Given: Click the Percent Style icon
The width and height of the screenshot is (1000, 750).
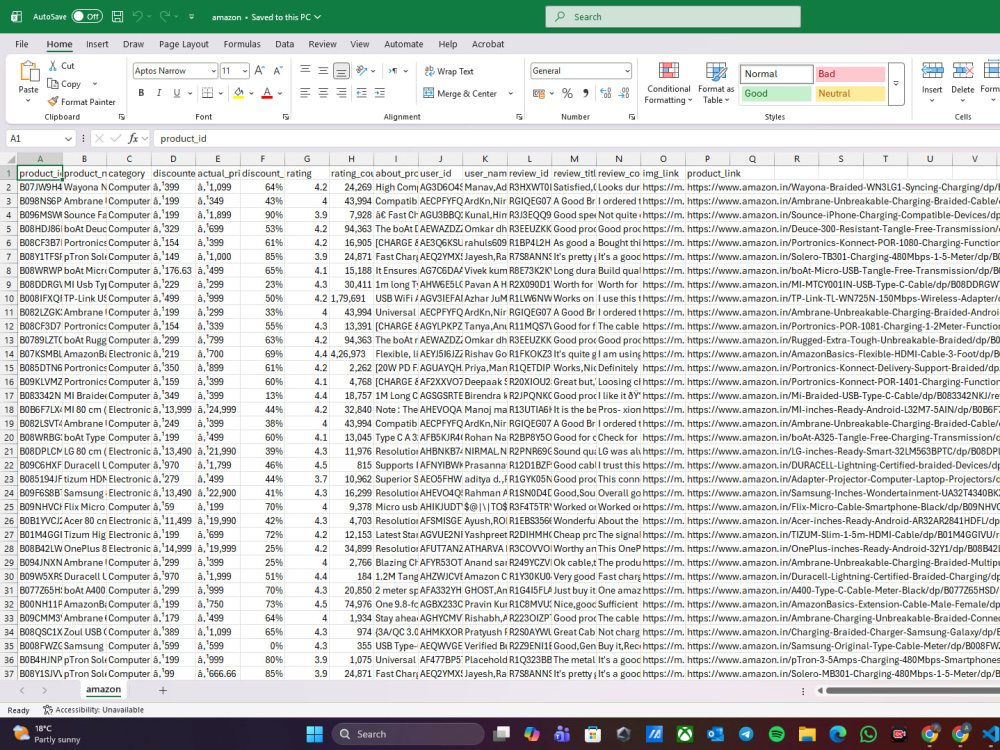Looking at the screenshot, I should pyautogui.click(x=567, y=94).
